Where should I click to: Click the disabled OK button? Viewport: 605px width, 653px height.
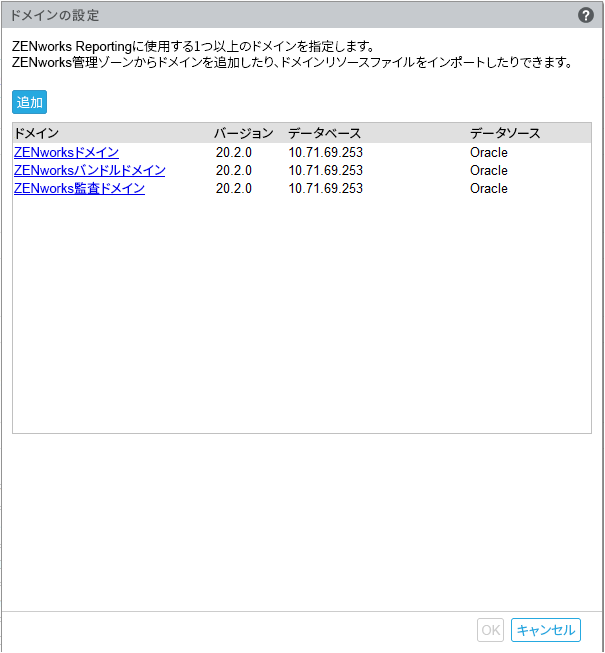coord(490,630)
